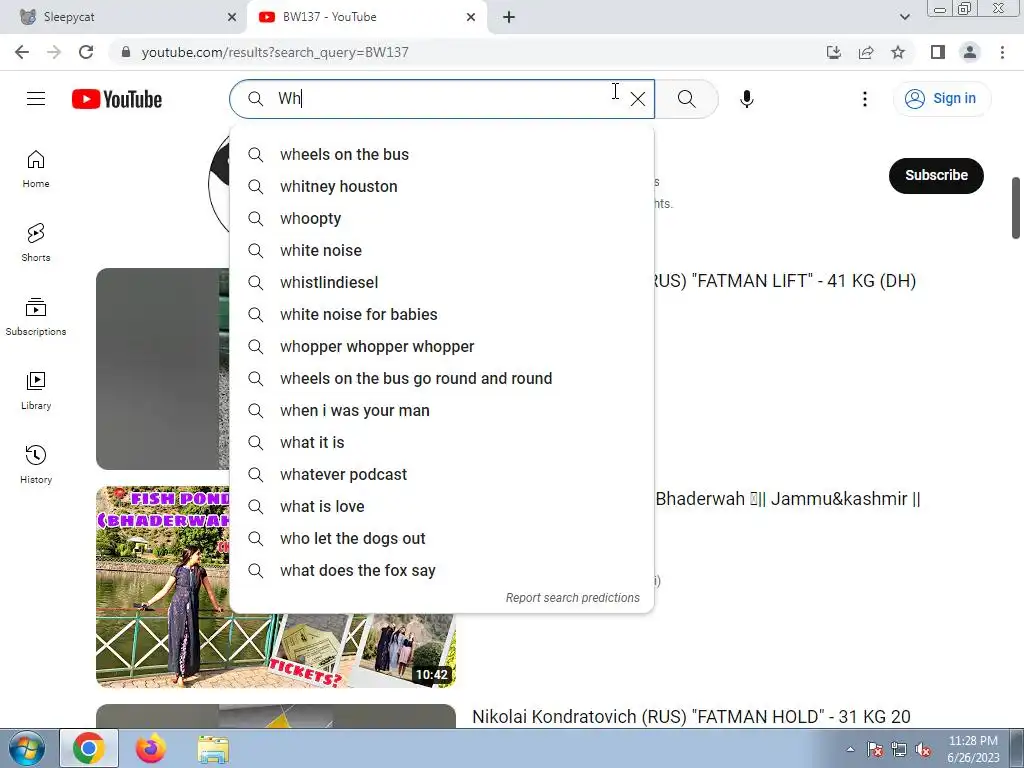The width and height of the screenshot is (1024, 768).
Task: Click the browser forward arrow
Action: pyautogui.click(x=54, y=52)
